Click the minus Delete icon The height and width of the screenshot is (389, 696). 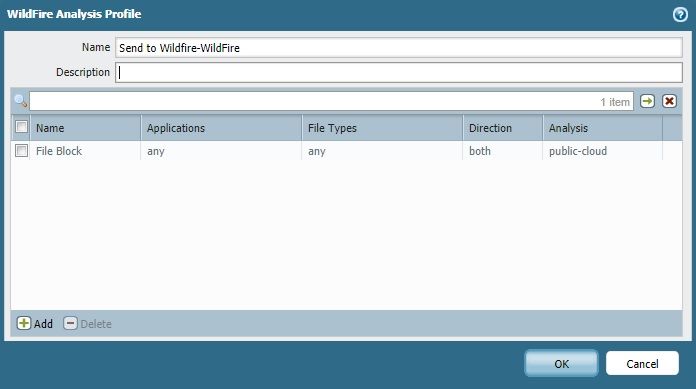(70, 323)
